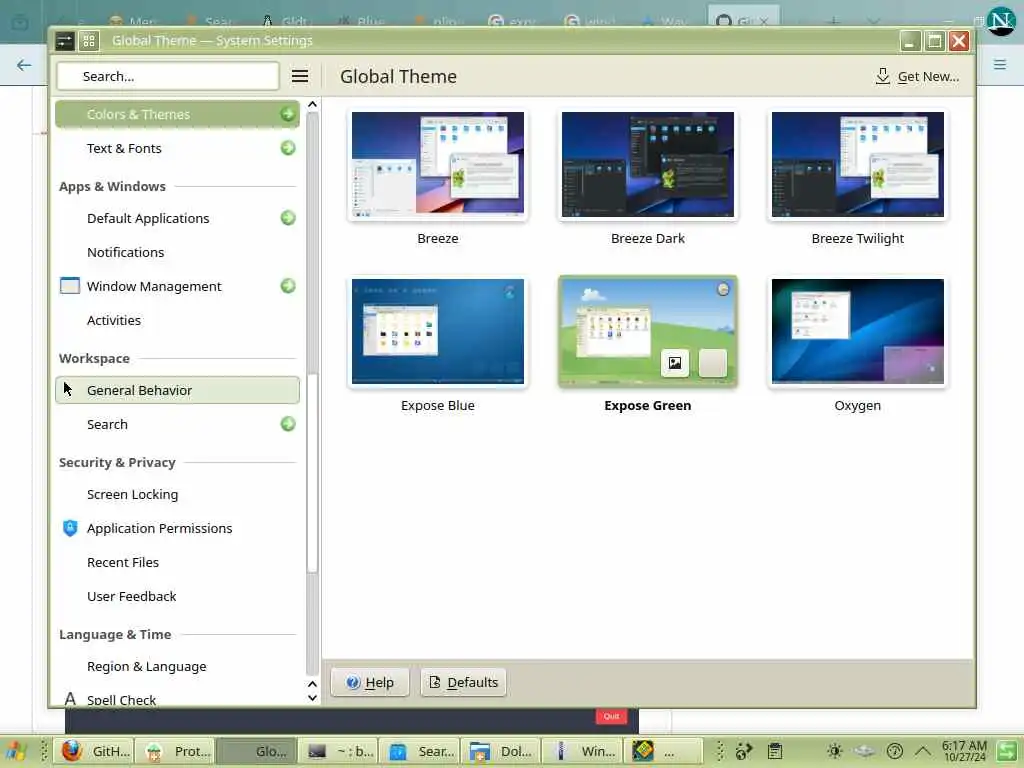Click the red Quit button behind the window

point(611,716)
